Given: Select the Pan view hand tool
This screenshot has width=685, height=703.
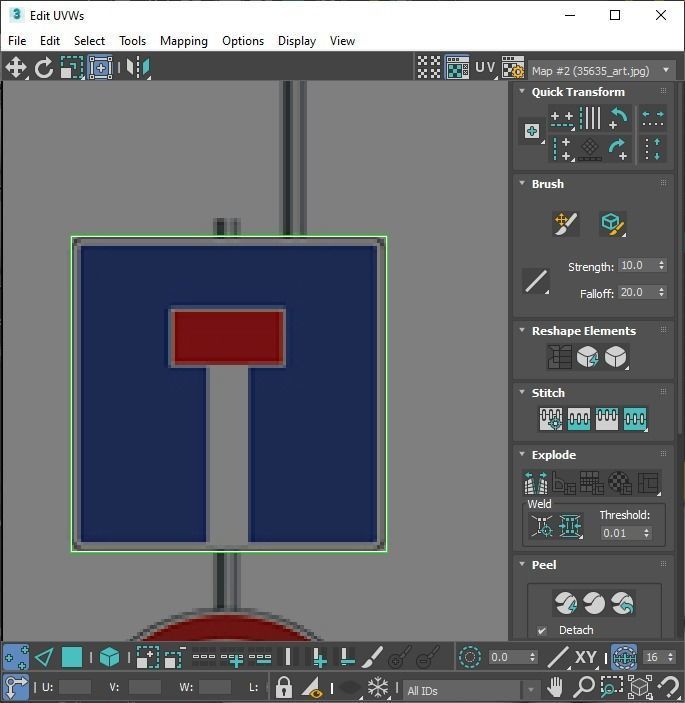Looking at the screenshot, I should point(555,686).
